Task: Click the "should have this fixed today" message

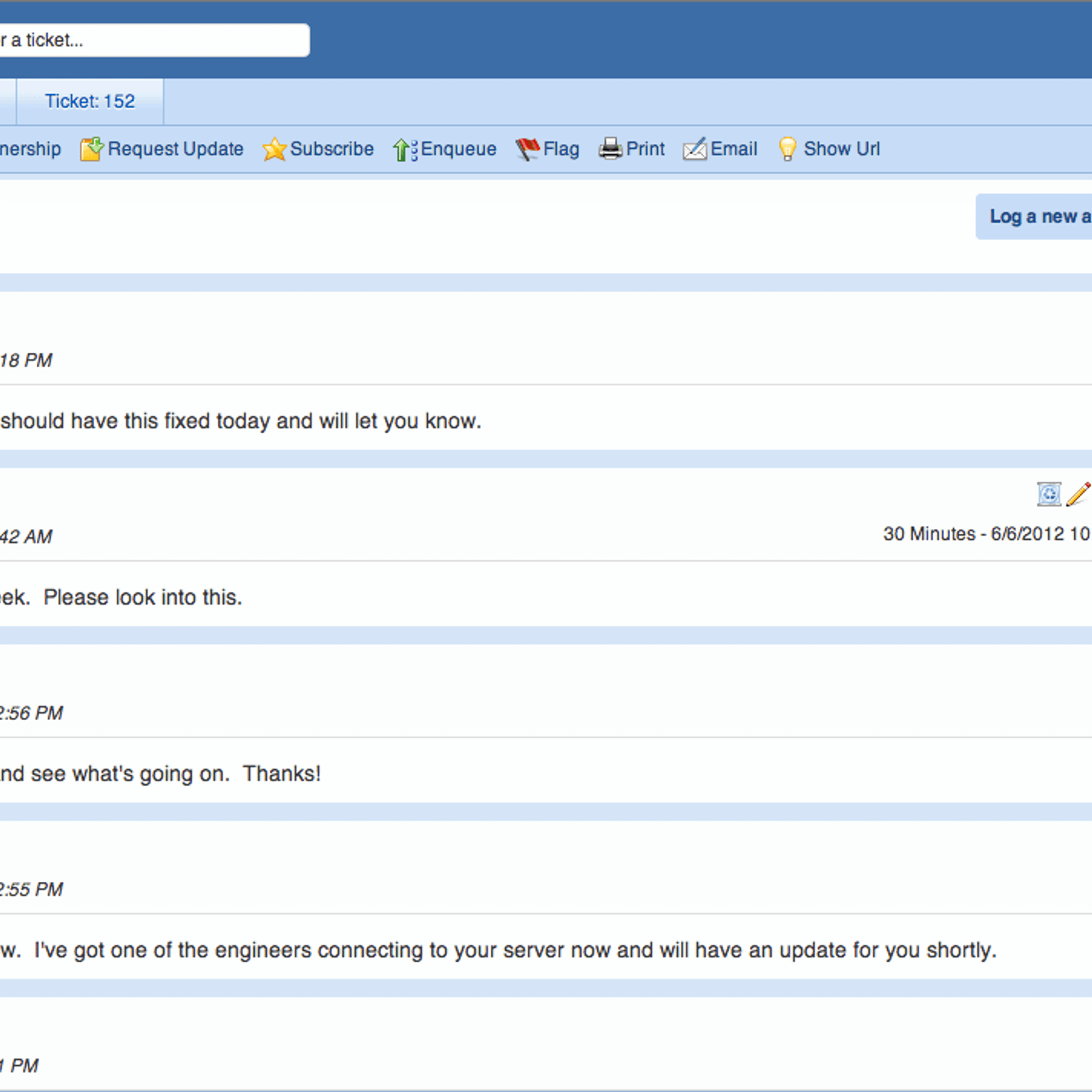Action: pos(241,421)
